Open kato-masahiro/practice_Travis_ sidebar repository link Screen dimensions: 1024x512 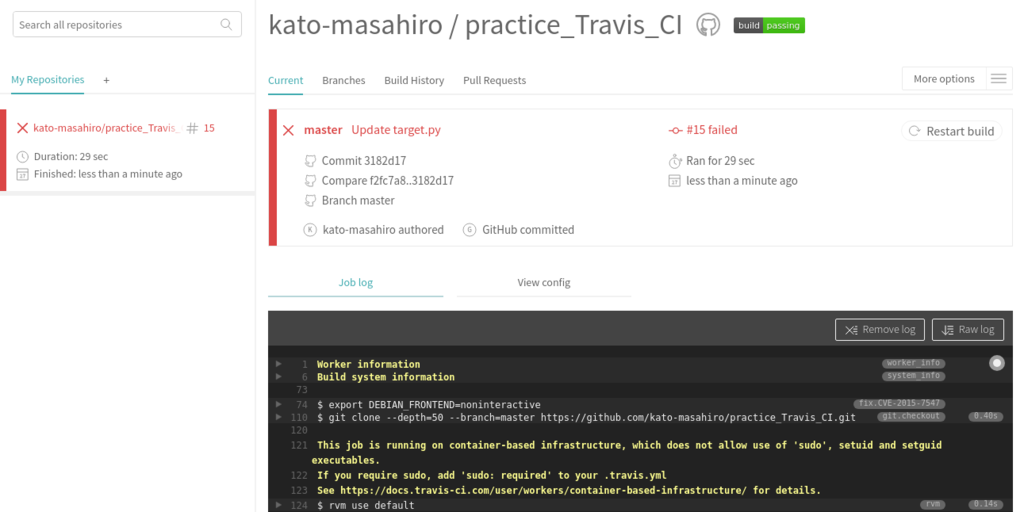107,128
